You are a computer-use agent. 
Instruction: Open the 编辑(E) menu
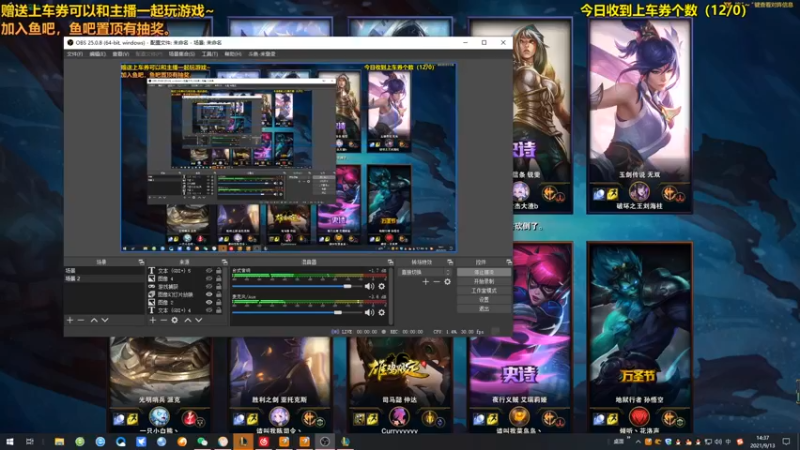pos(97,54)
